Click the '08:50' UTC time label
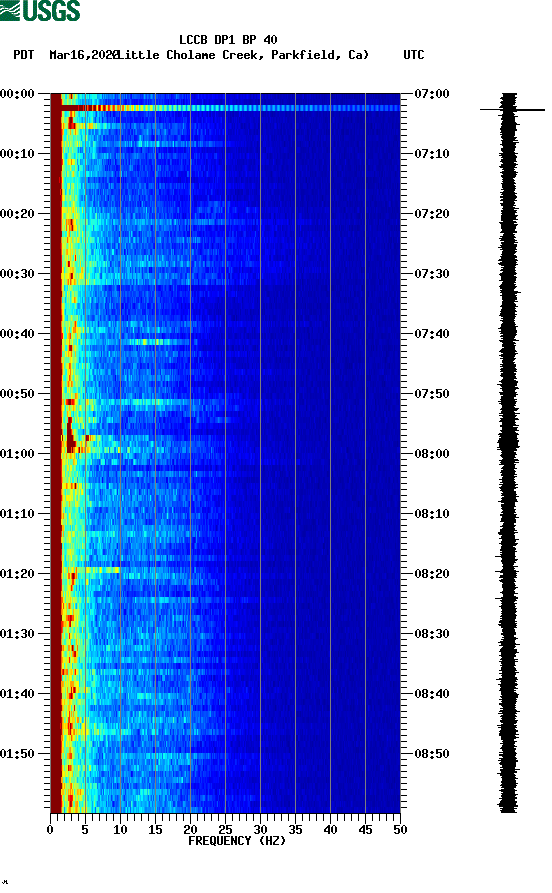 click(x=432, y=753)
